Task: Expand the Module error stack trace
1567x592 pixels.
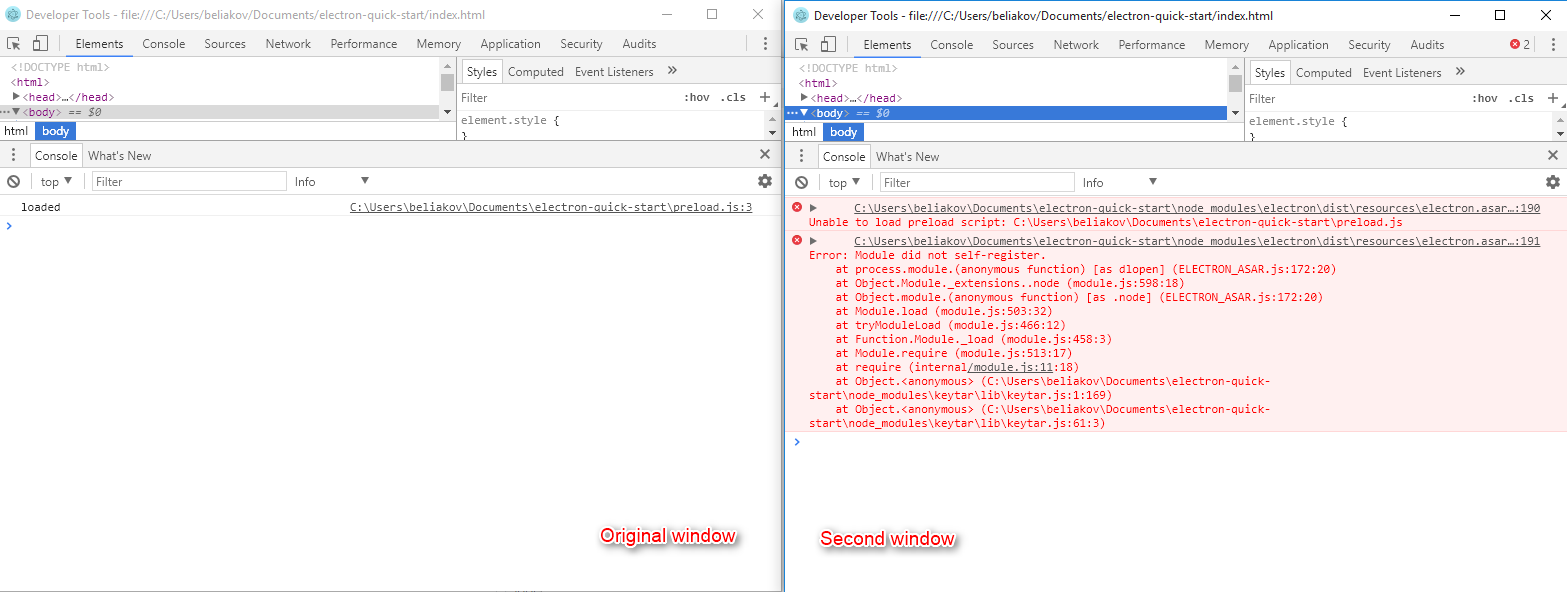Action: 812,240
